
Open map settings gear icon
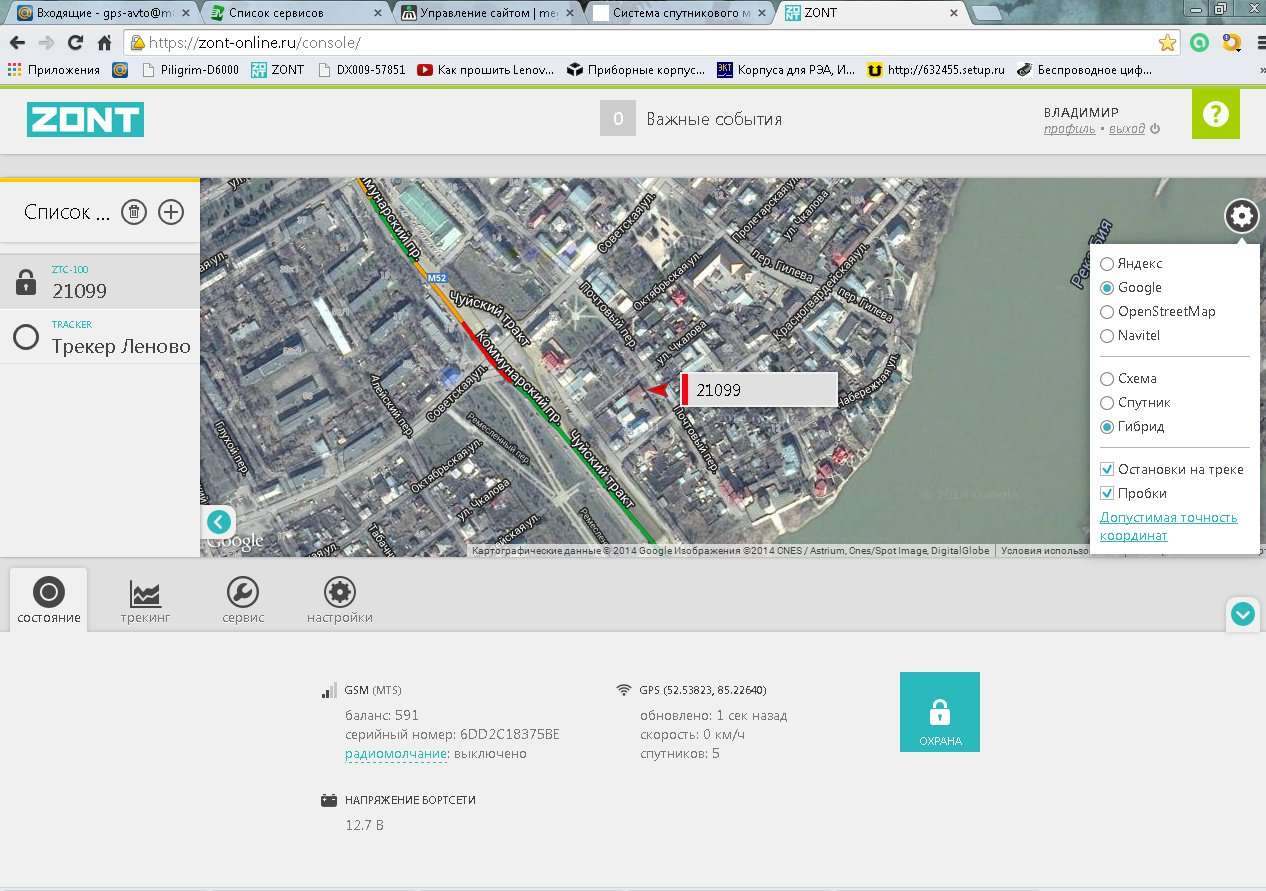tap(1241, 216)
